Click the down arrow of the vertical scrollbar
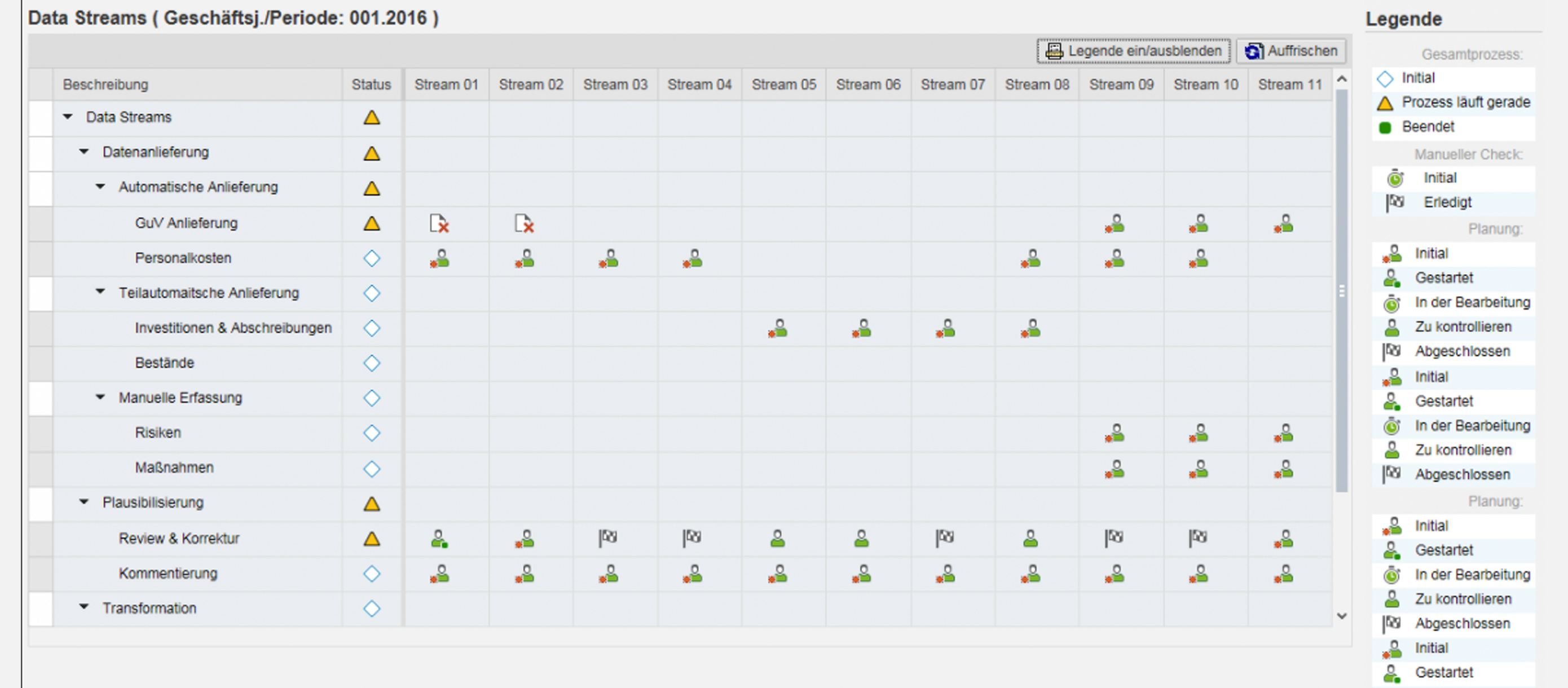1568x688 pixels. (1342, 616)
